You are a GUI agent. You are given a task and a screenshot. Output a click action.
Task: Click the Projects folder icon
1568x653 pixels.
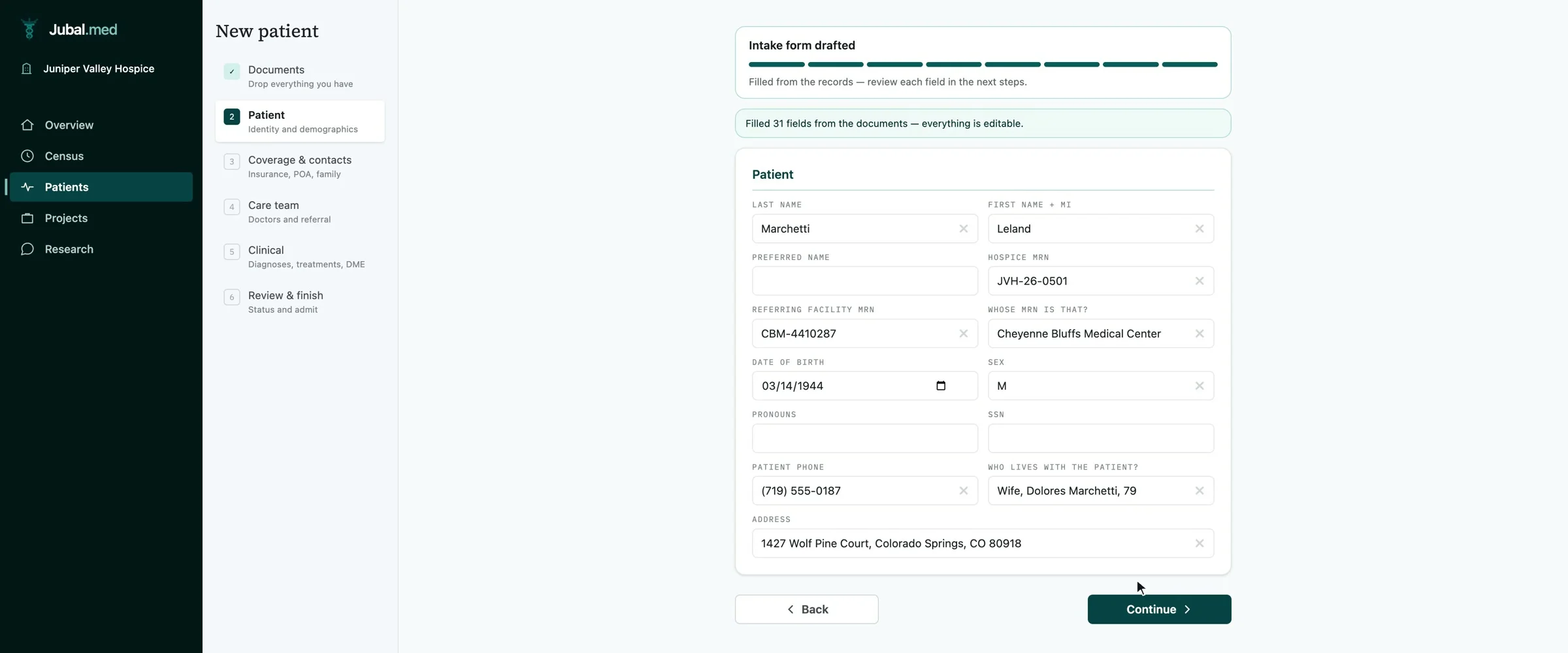point(27,218)
